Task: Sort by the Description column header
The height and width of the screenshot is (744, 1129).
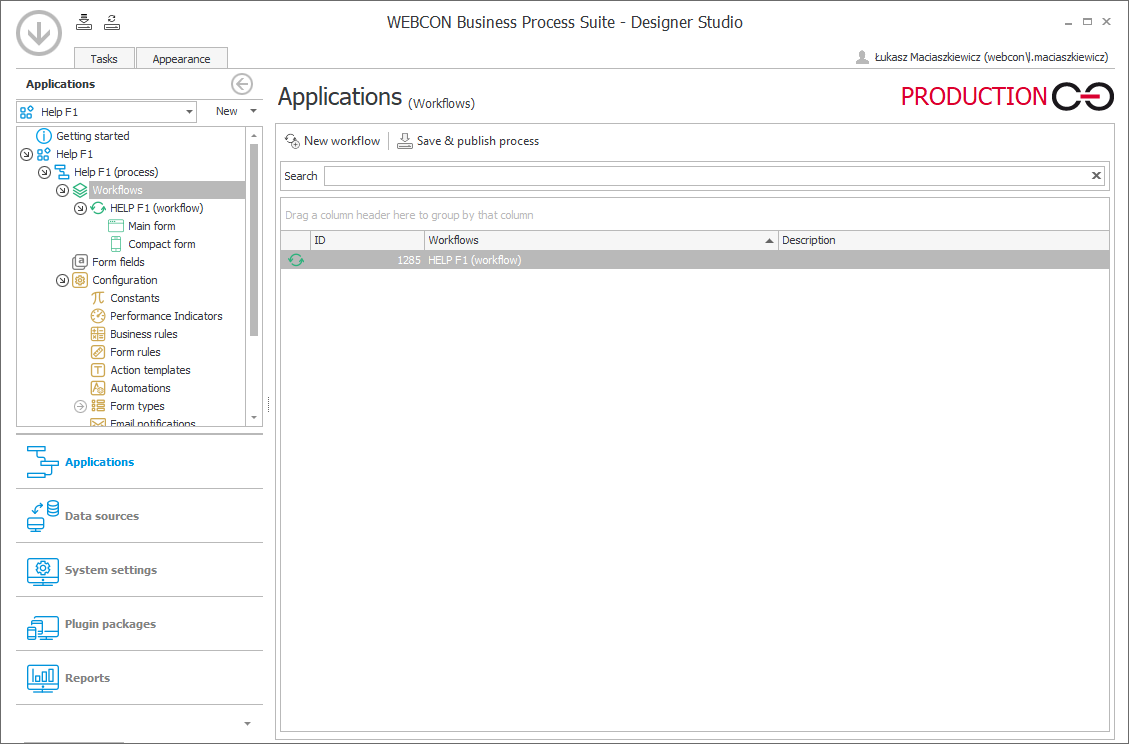Action: (943, 240)
